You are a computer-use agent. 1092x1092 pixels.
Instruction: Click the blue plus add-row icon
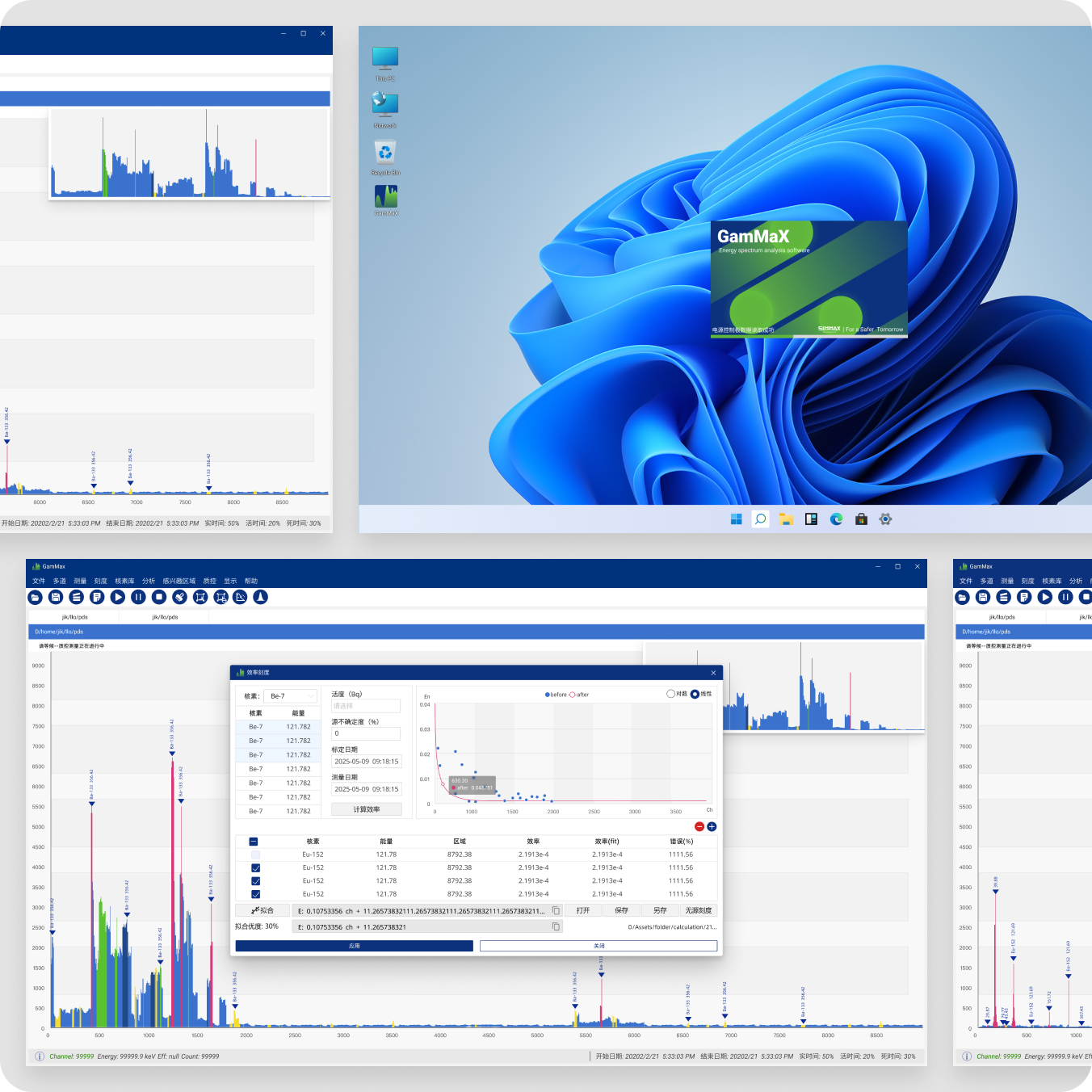(x=712, y=826)
